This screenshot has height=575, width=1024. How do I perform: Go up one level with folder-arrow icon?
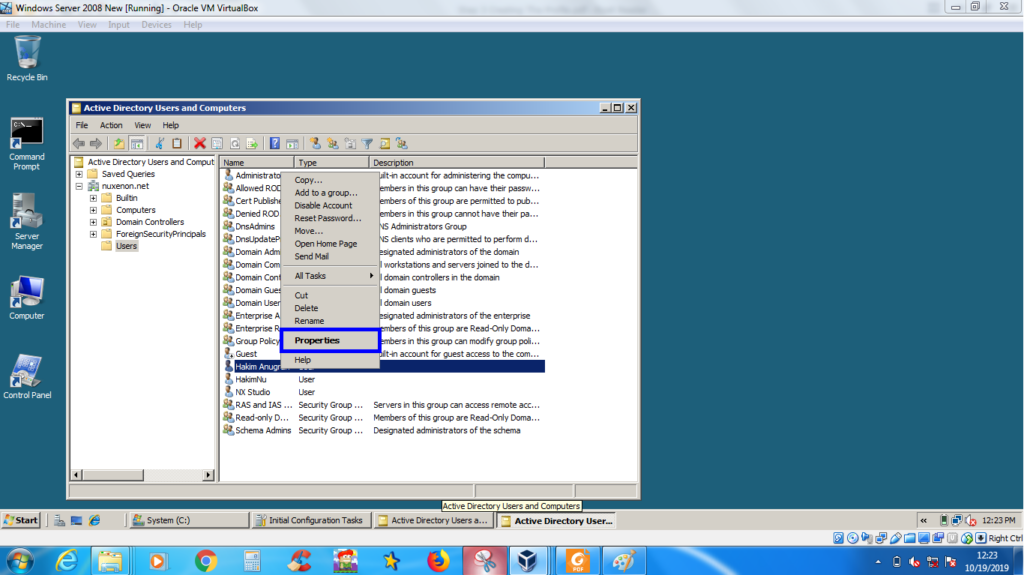(118, 143)
